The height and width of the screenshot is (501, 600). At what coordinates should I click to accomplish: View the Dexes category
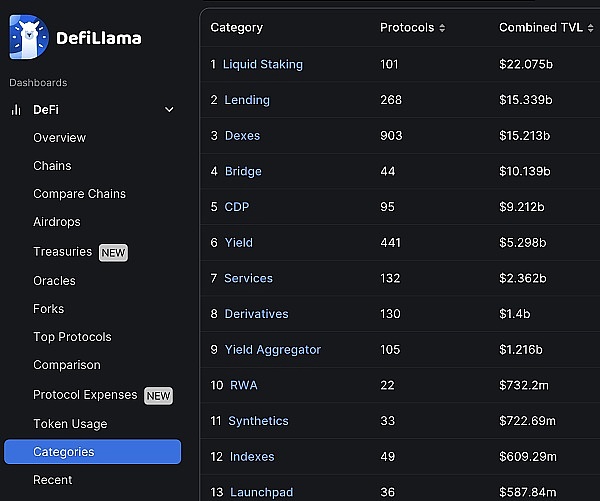pyautogui.click(x=242, y=136)
